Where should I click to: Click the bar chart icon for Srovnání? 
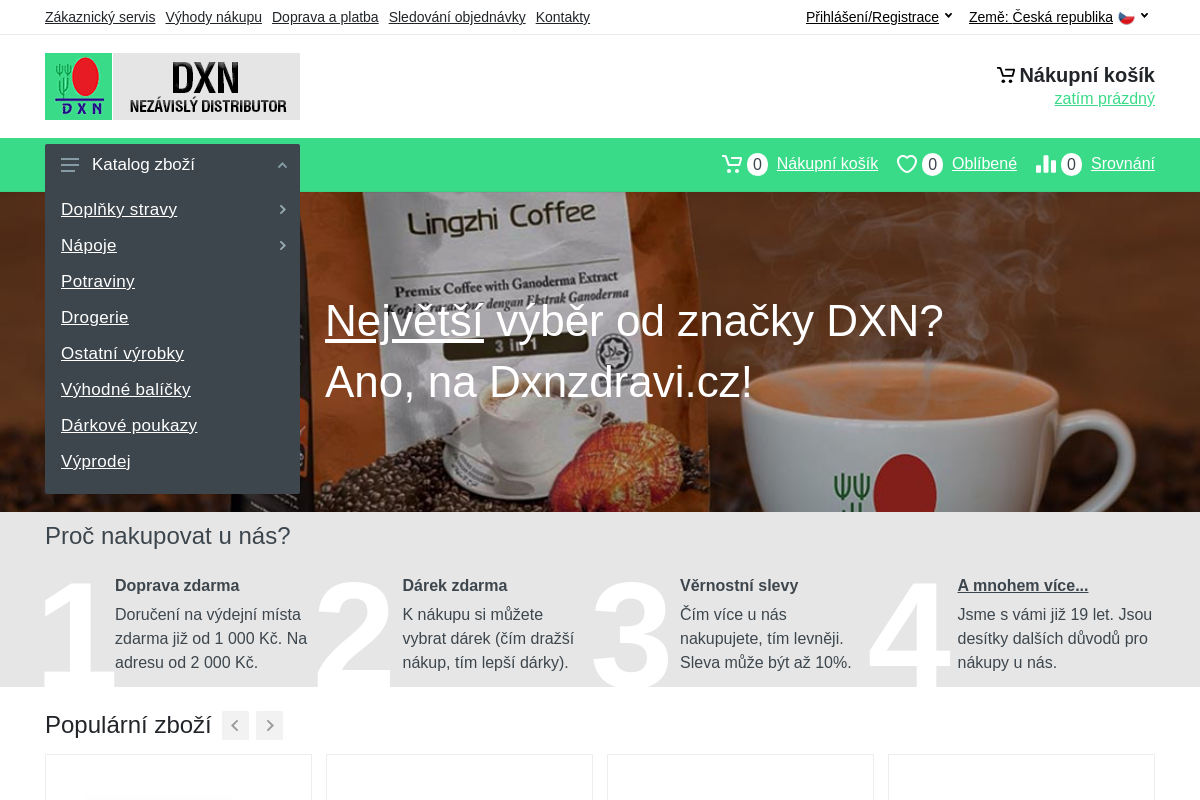1046,164
